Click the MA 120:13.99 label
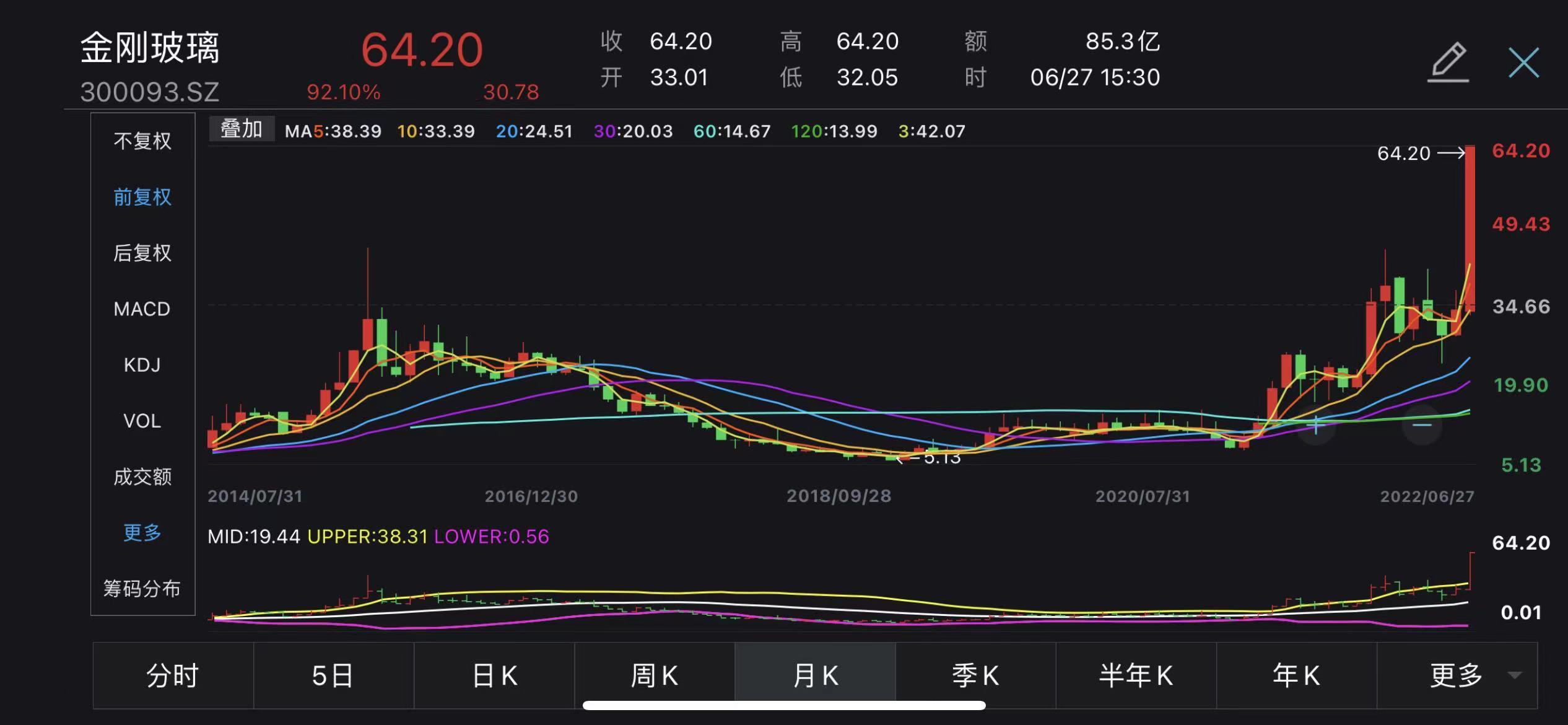1568x725 pixels. click(834, 131)
